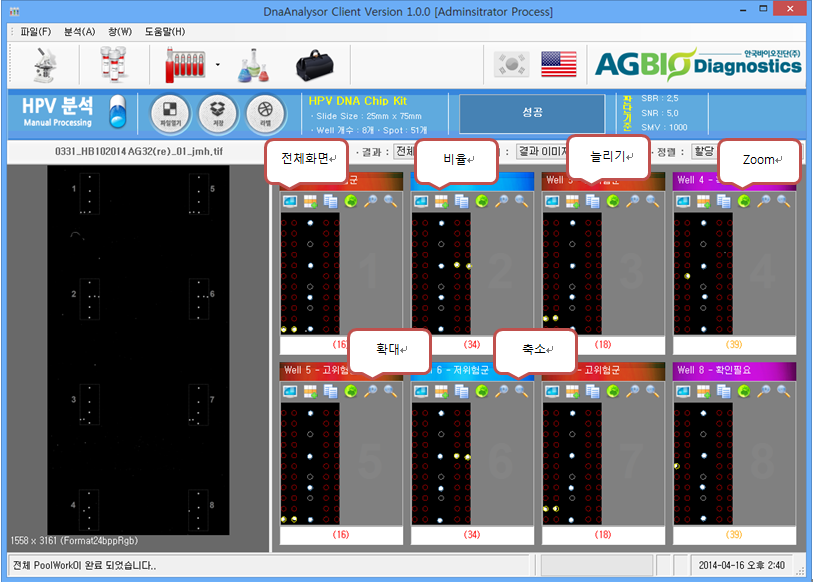The image size is (813, 582).
Task: Open Well 2 chip spot image
Action: pyautogui.click(x=441, y=273)
